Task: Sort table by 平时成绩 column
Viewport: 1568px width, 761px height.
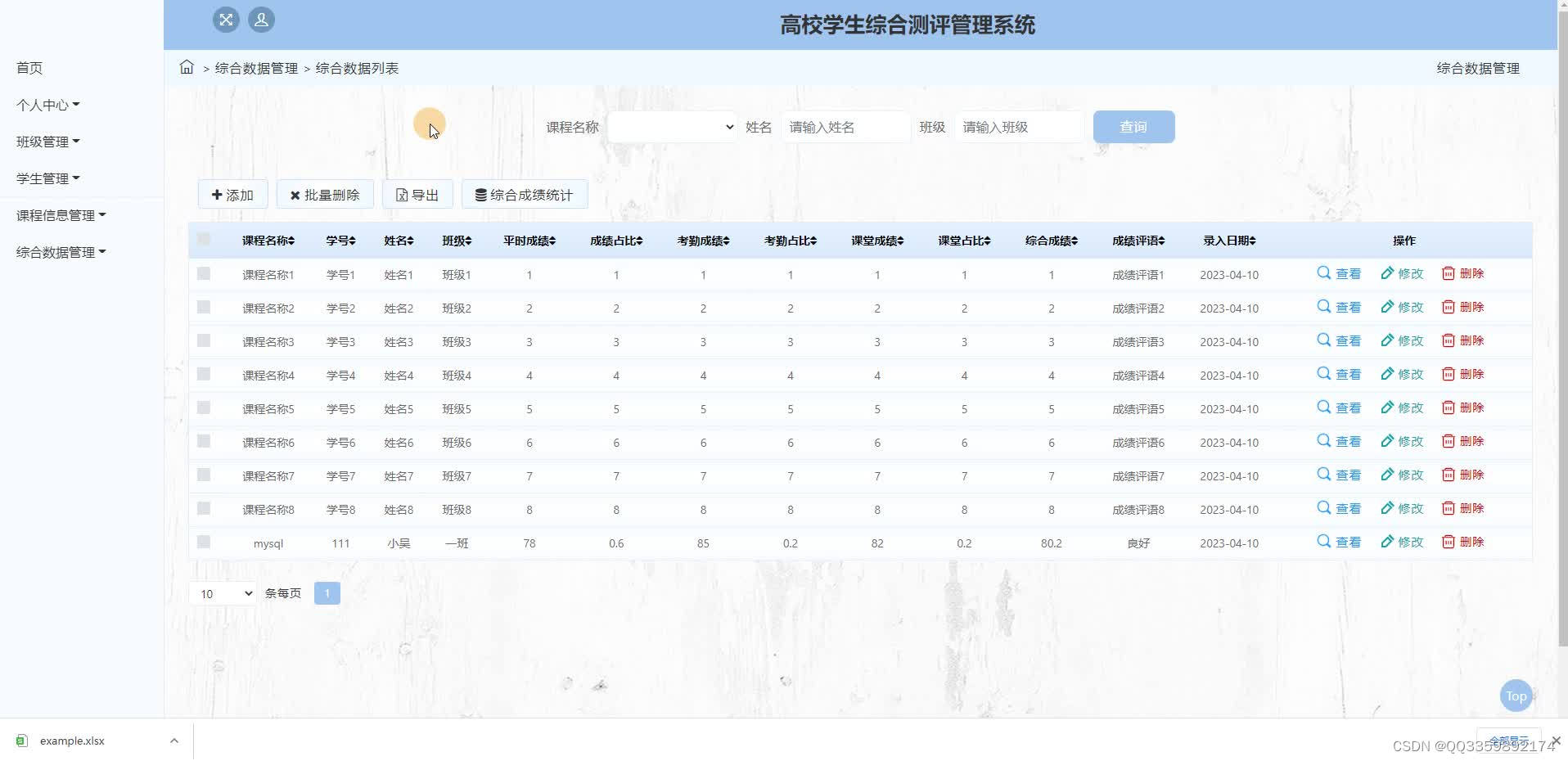Action: tap(529, 241)
